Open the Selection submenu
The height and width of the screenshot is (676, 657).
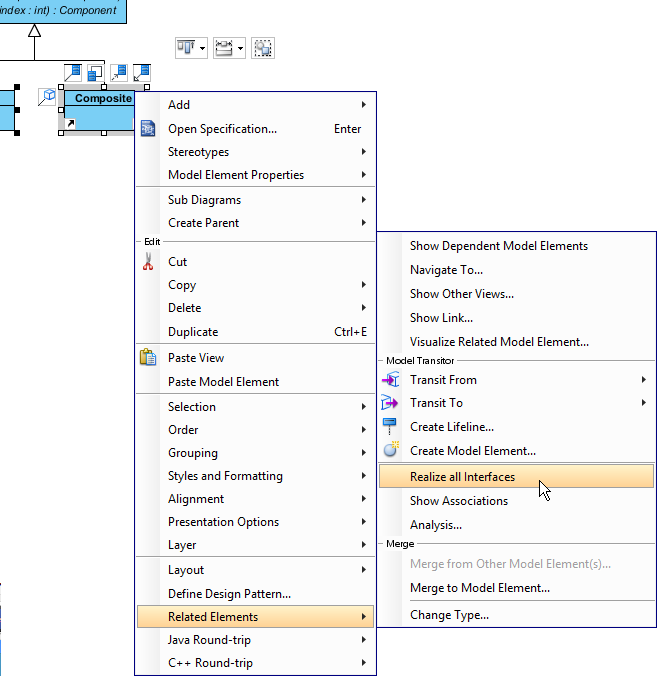(255, 407)
